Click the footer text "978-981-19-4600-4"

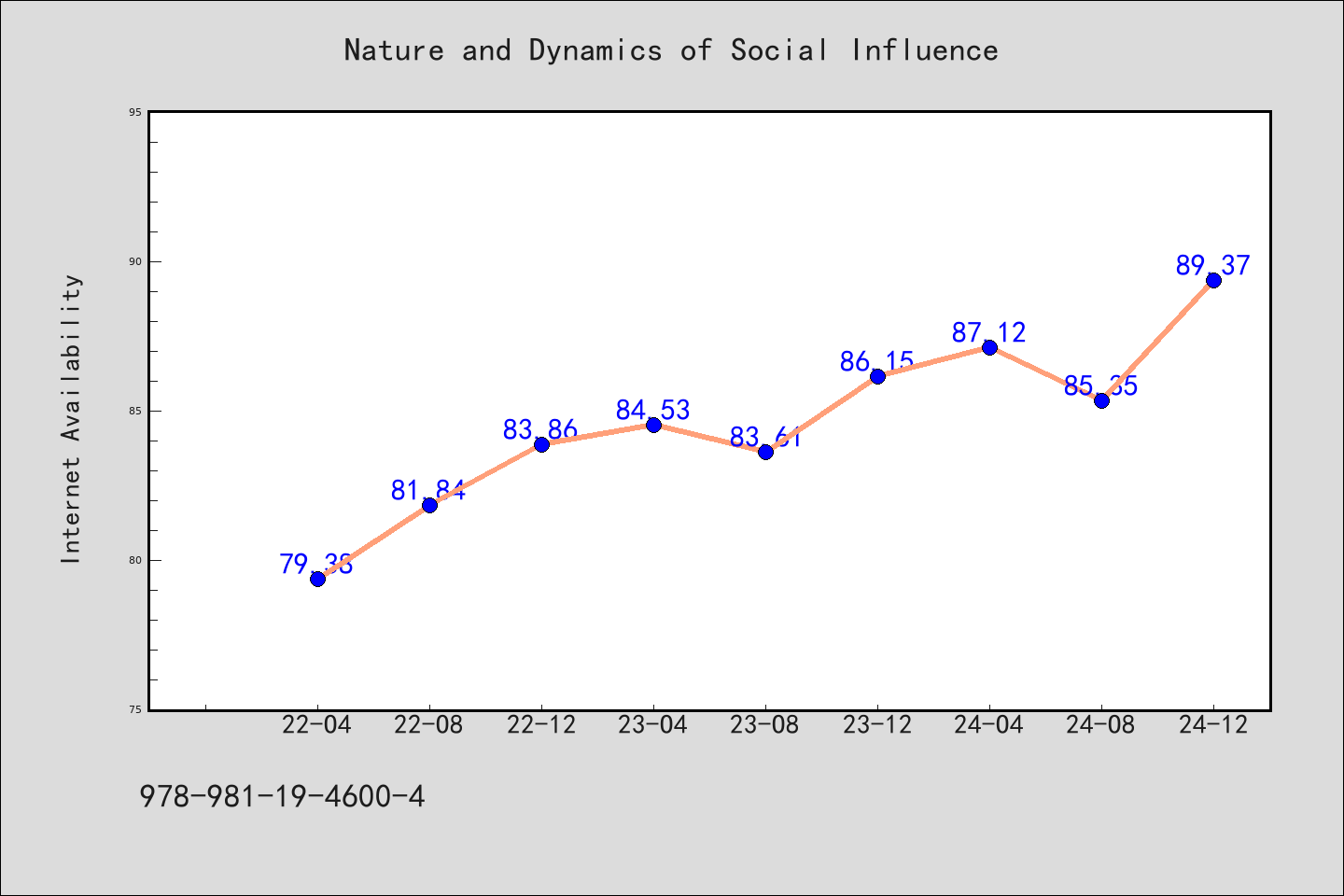[282, 796]
